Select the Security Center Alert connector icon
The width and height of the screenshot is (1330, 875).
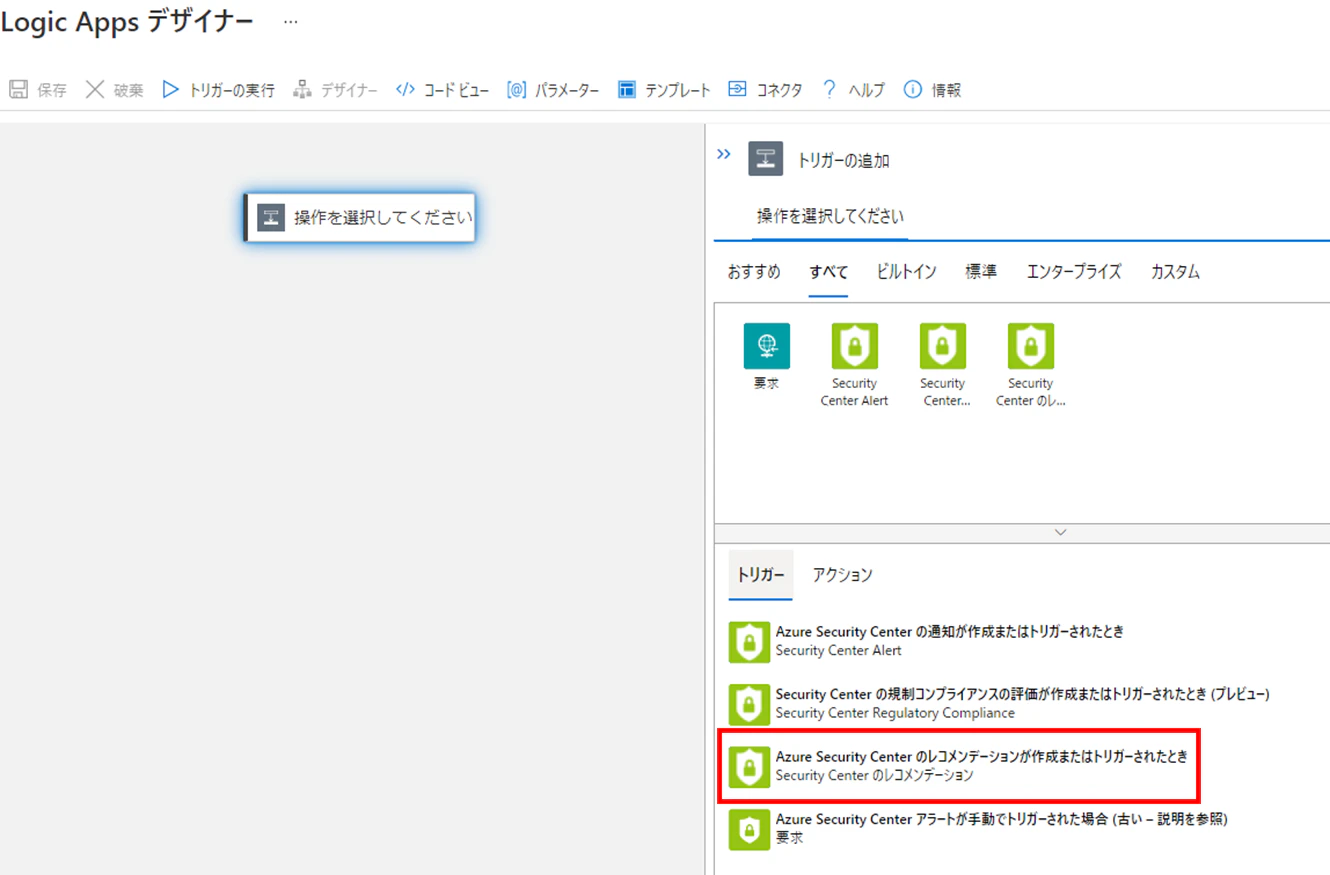coord(855,346)
